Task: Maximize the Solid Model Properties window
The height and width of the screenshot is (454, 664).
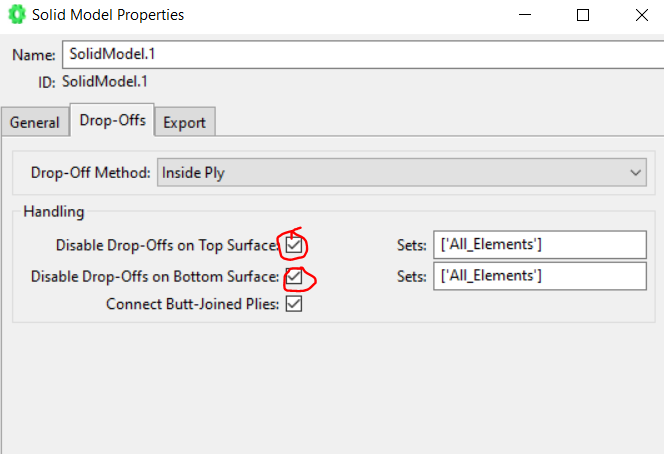Action: [x=583, y=16]
